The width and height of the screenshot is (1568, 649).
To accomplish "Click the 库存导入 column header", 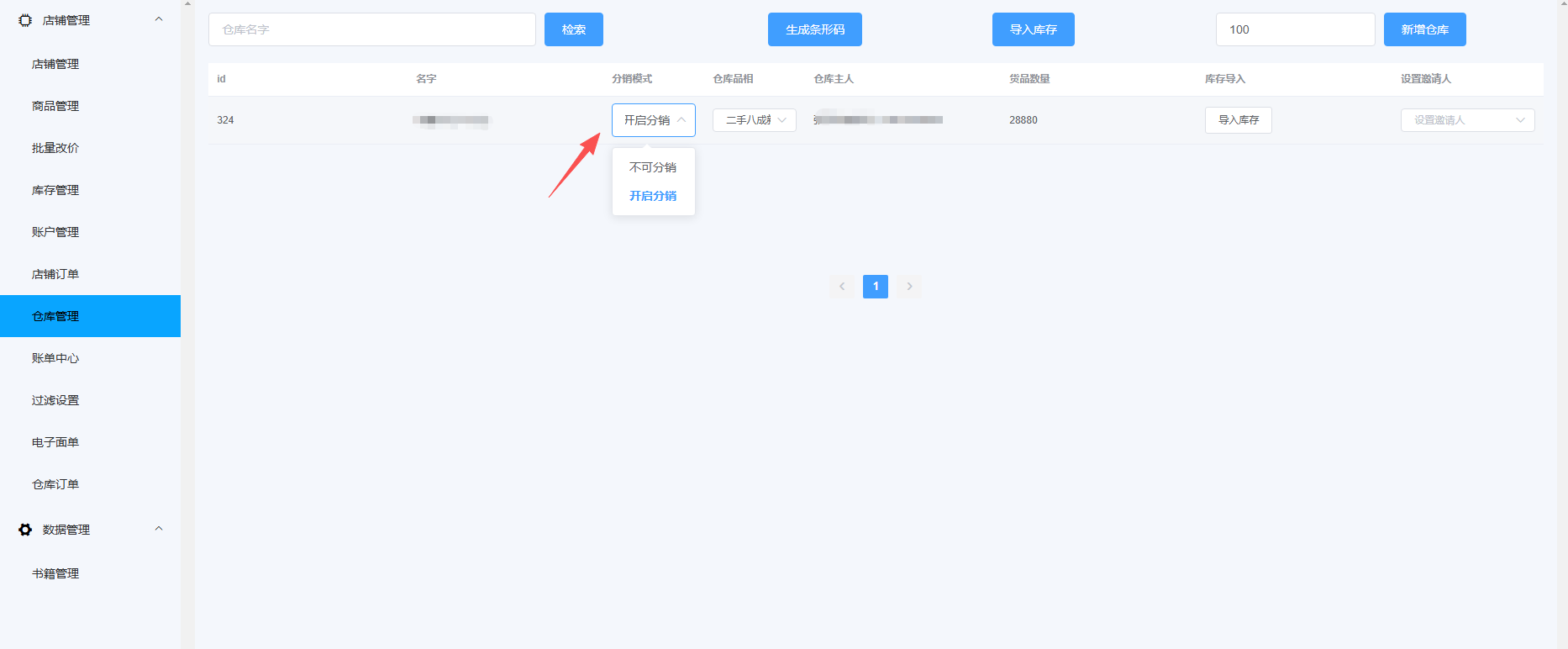I will (x=1225, y=79).
